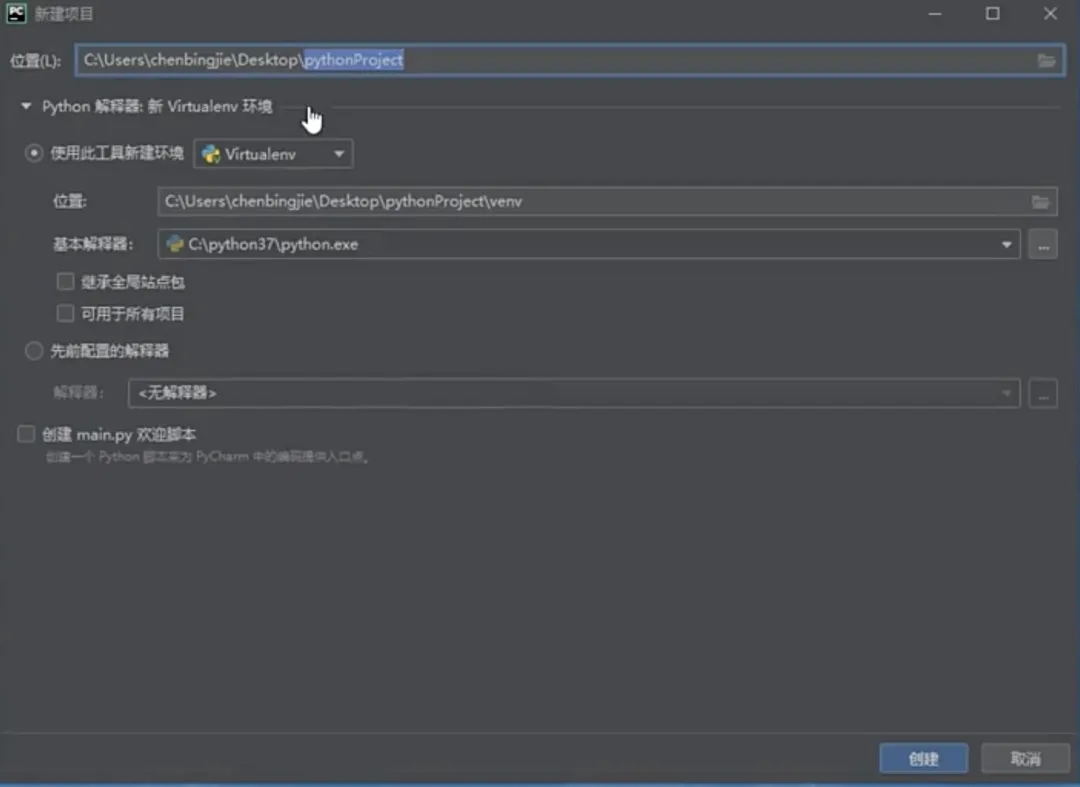Click the venv location path field
This screenshot has height=787, width=1080.
coord(607,202)
